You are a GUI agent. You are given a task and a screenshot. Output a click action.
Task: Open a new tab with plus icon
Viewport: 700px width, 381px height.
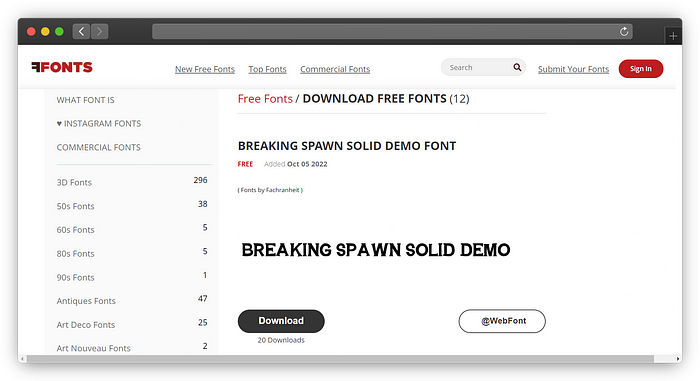pos(673,36)
